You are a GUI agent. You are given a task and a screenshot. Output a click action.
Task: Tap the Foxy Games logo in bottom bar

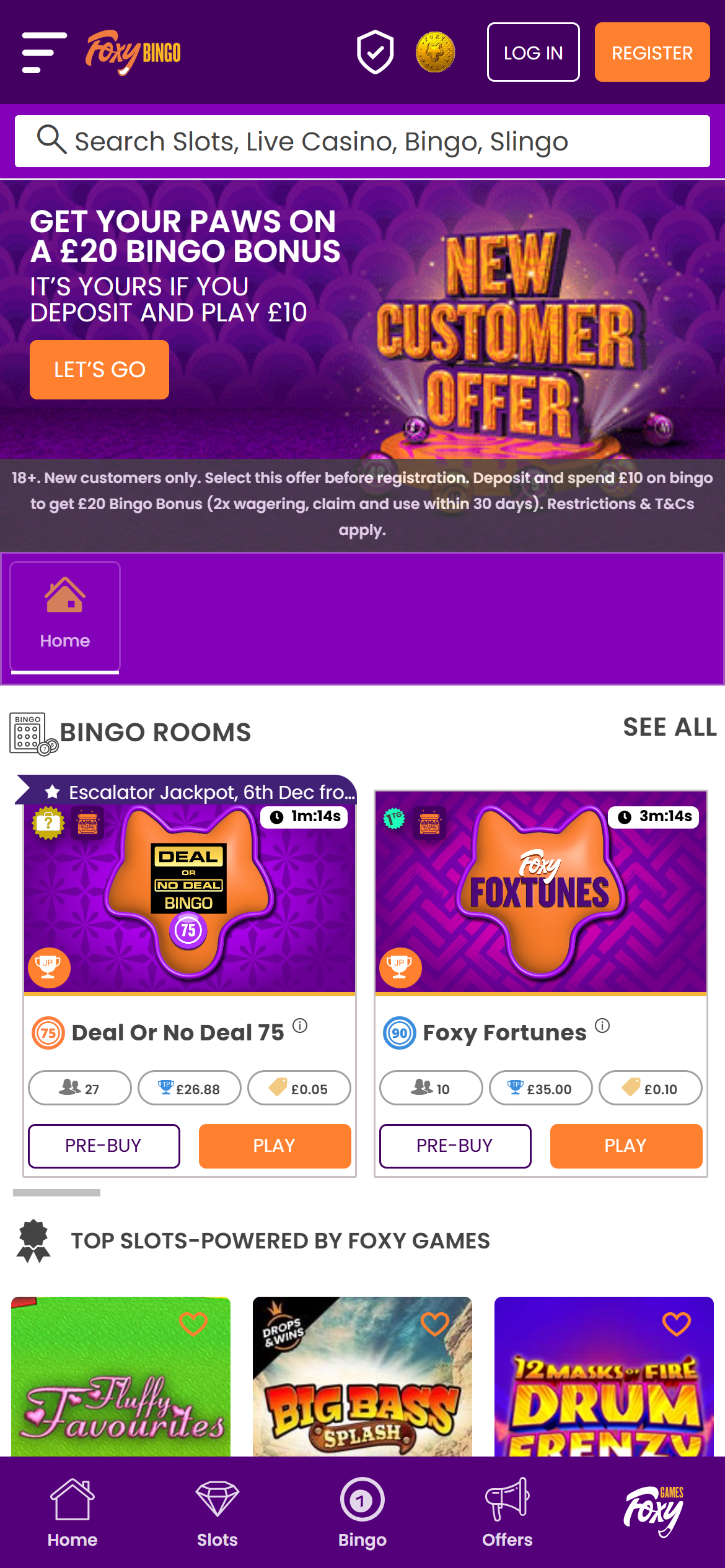[653, 1511]
